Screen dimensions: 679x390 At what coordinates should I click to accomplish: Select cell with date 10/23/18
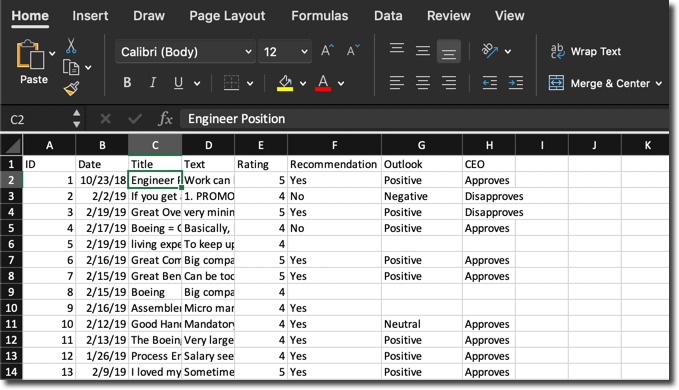[102, 180]
